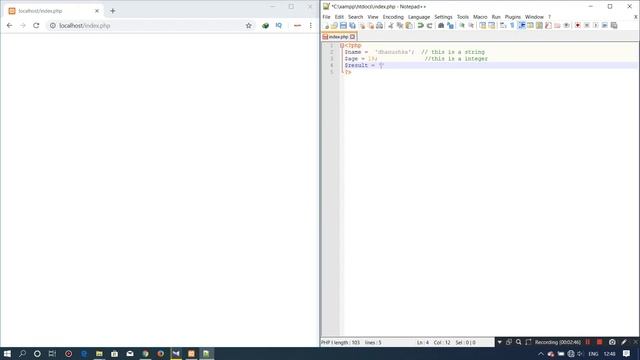Open a new browser tab
This screenshot has height=360, width=640.
pyautogui.click(x=113, y=11)
